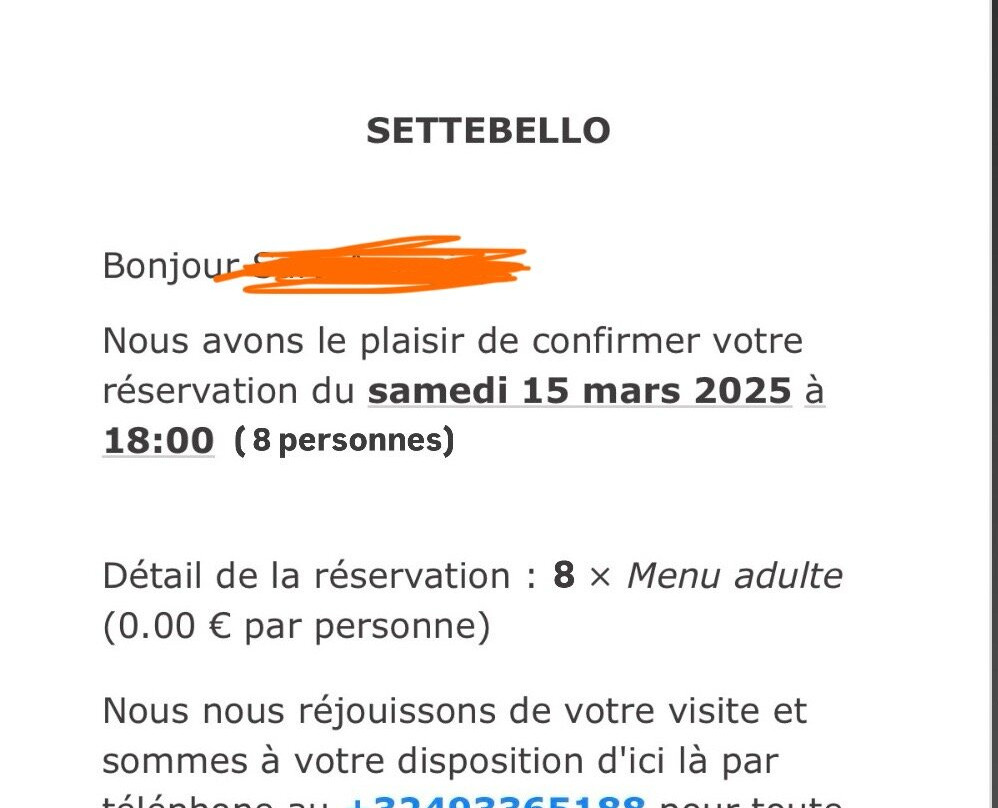Click the '(8 personnes)' annotation

[344, 441]
